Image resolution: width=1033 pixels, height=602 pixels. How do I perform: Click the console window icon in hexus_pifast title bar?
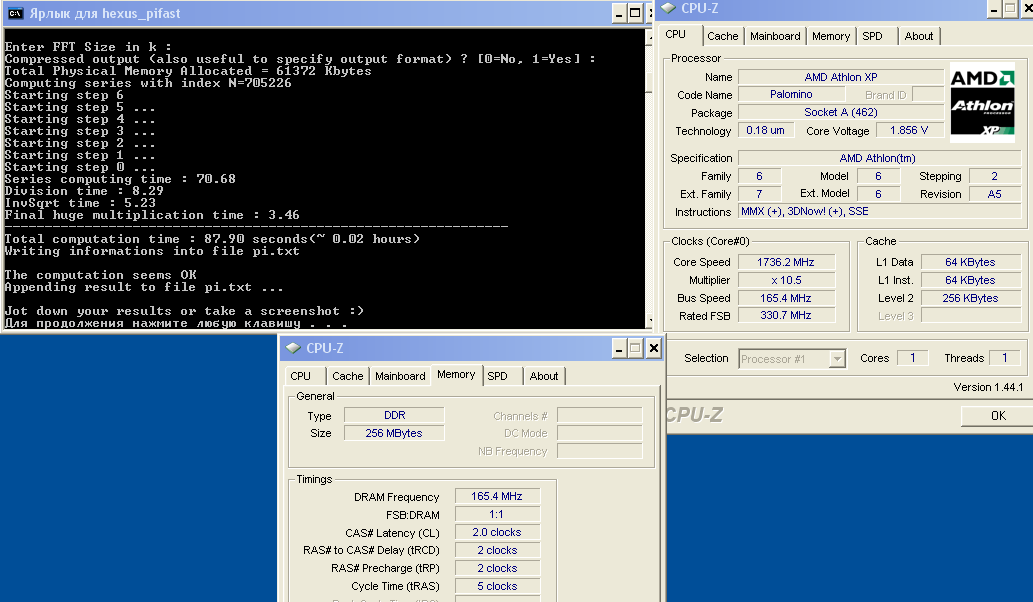coord(15,13)
